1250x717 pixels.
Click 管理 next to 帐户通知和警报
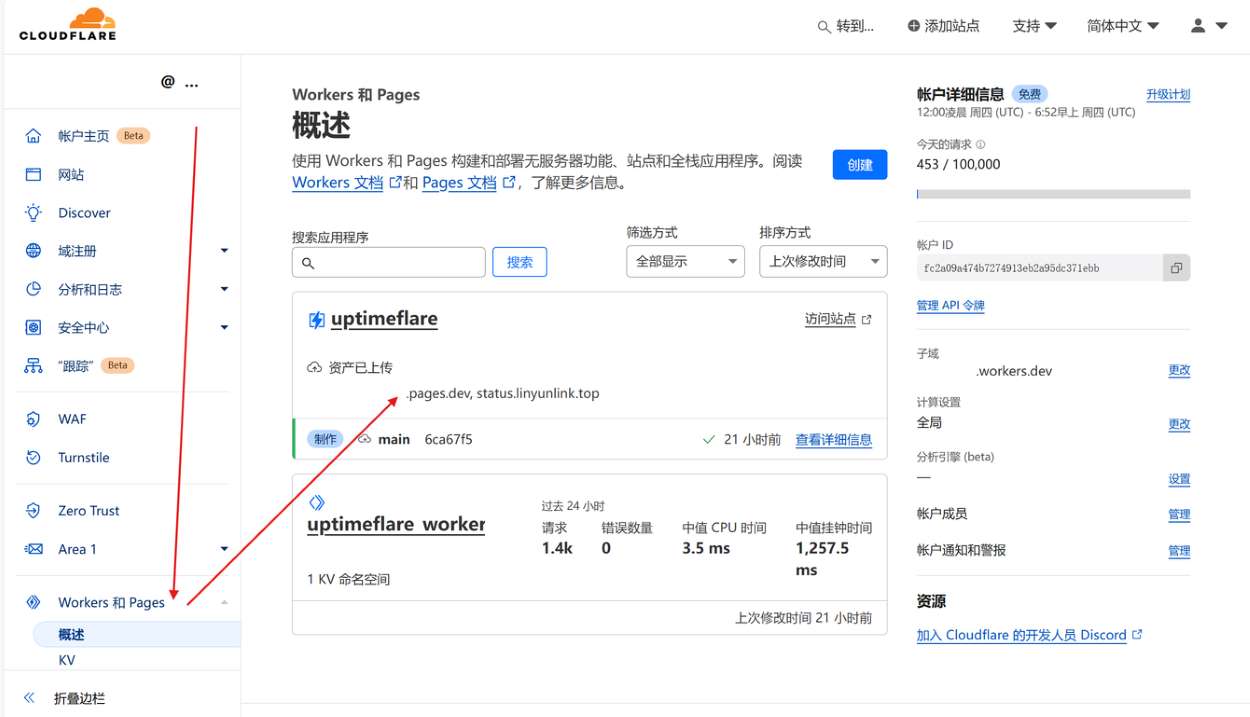(1179, 551)
